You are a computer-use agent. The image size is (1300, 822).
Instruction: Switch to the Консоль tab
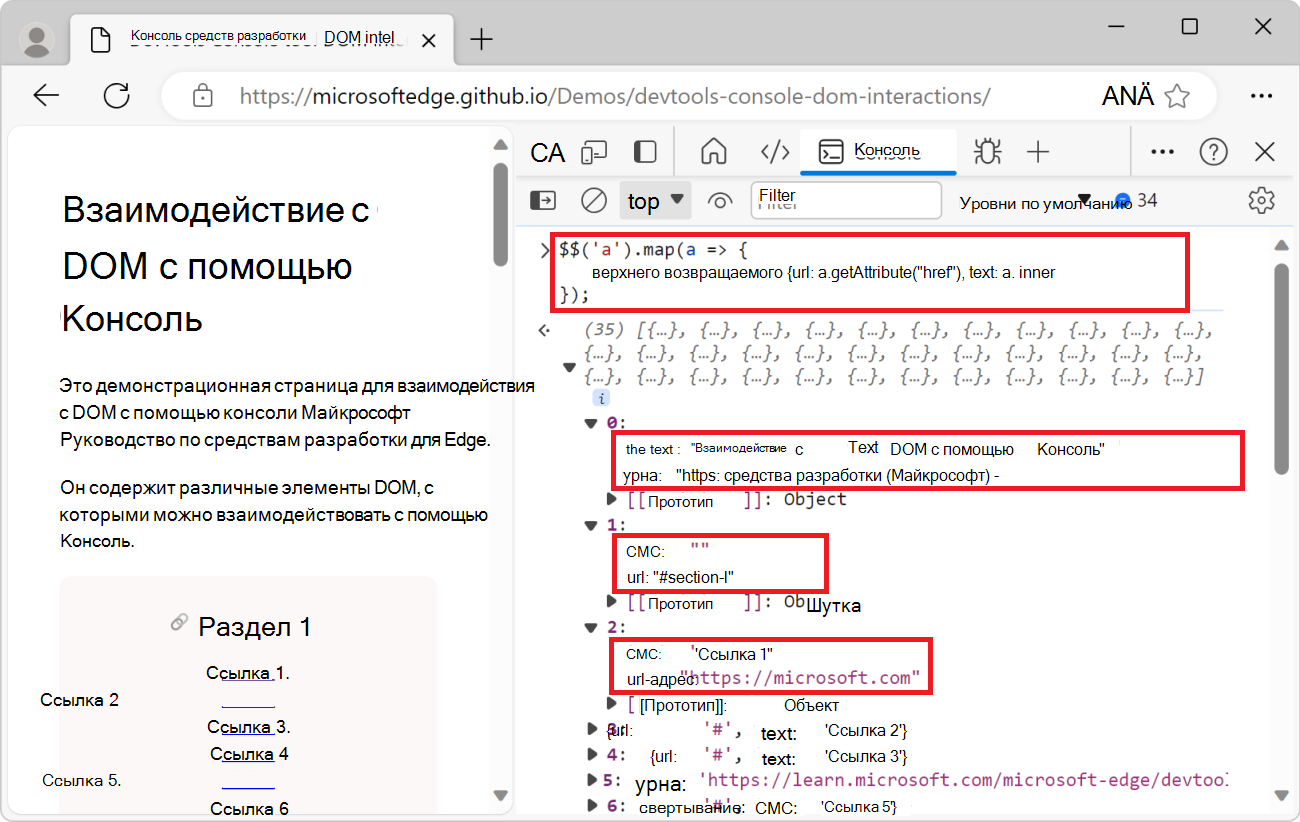point(878,152)
